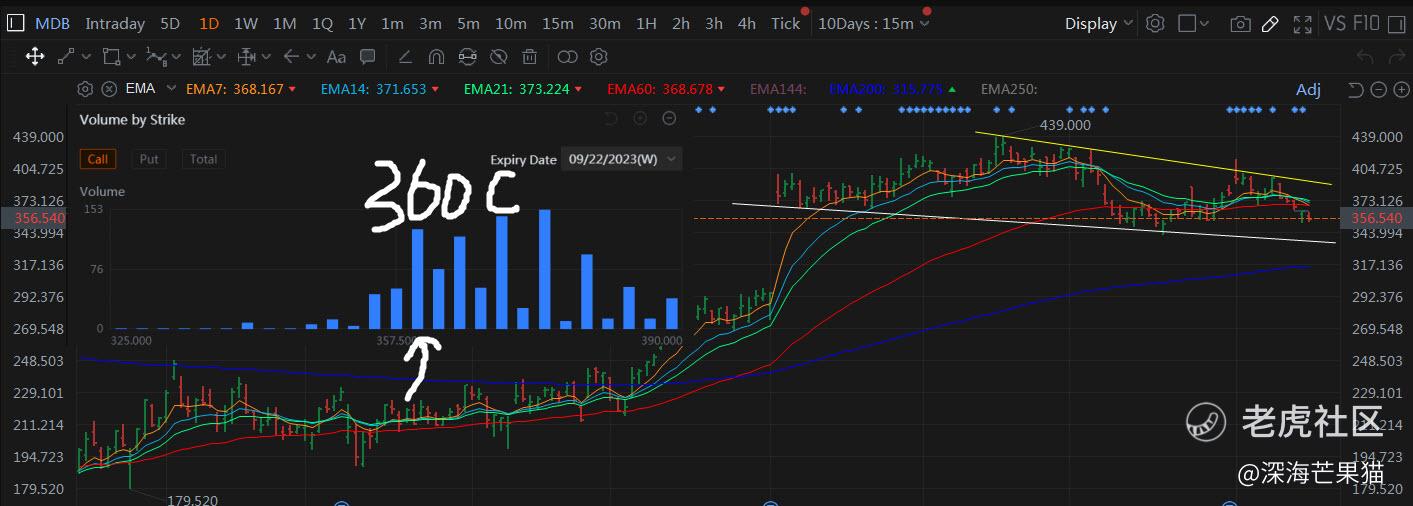1413x506 pixels.
Task: Click the tallest blue volume bar
Action: click(x=545, y=269)
